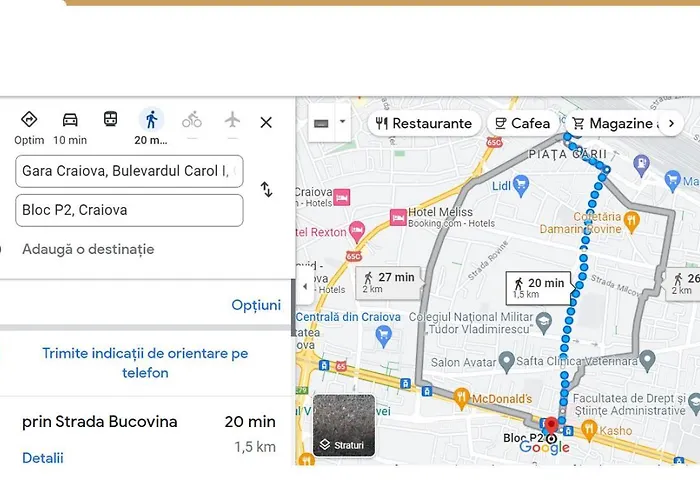Open the map view dropdown at top left

[330, 123]
